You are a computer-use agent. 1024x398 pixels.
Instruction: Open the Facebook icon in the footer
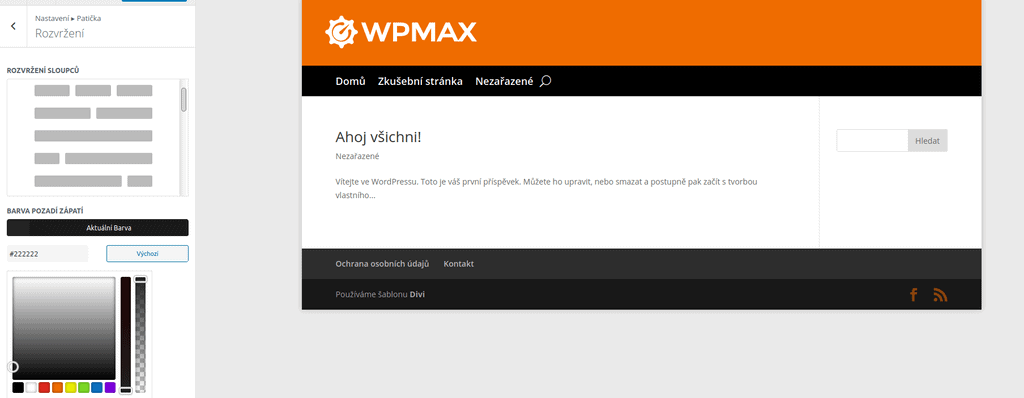coord(914,295)
